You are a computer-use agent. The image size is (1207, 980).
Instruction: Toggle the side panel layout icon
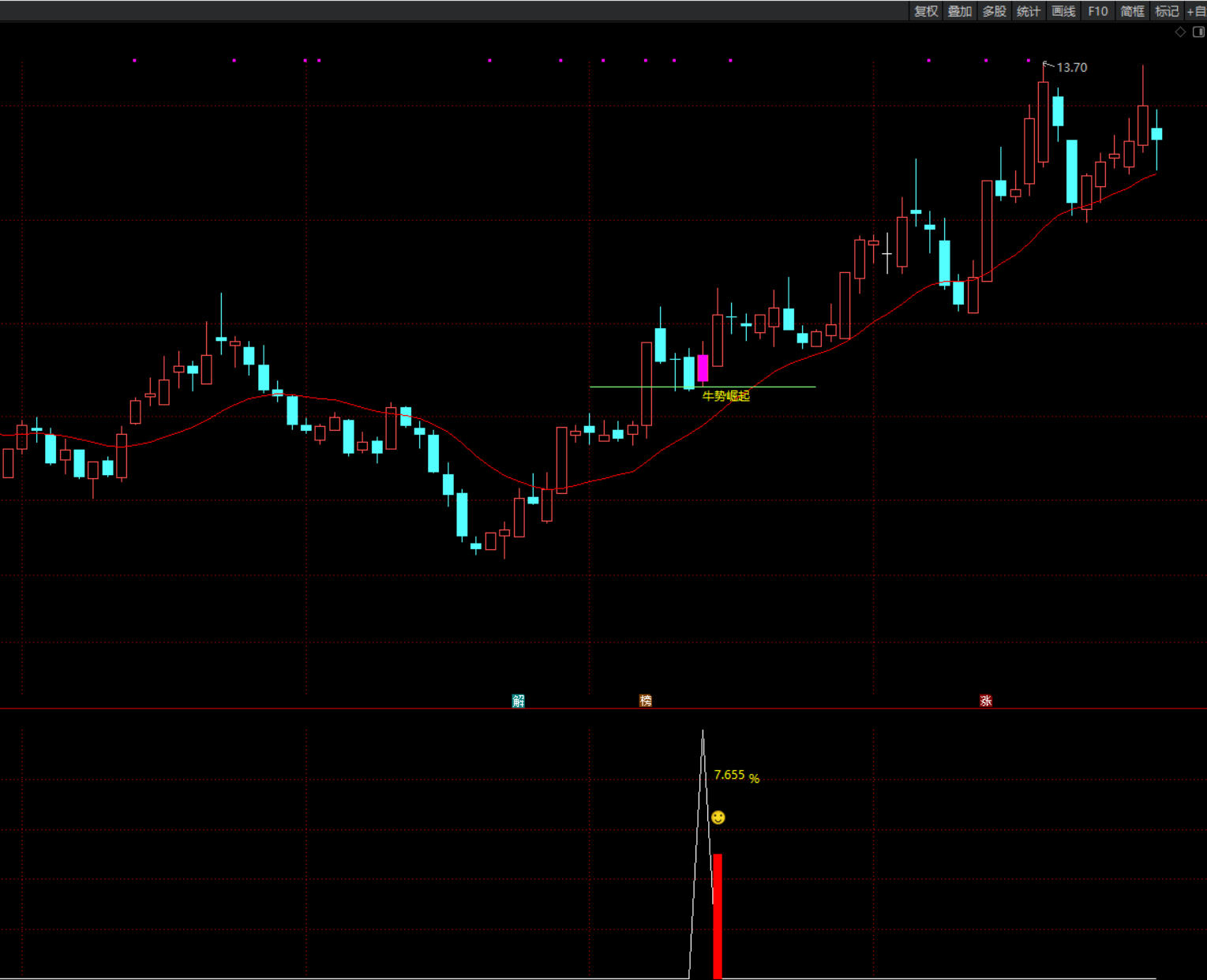1198,32
